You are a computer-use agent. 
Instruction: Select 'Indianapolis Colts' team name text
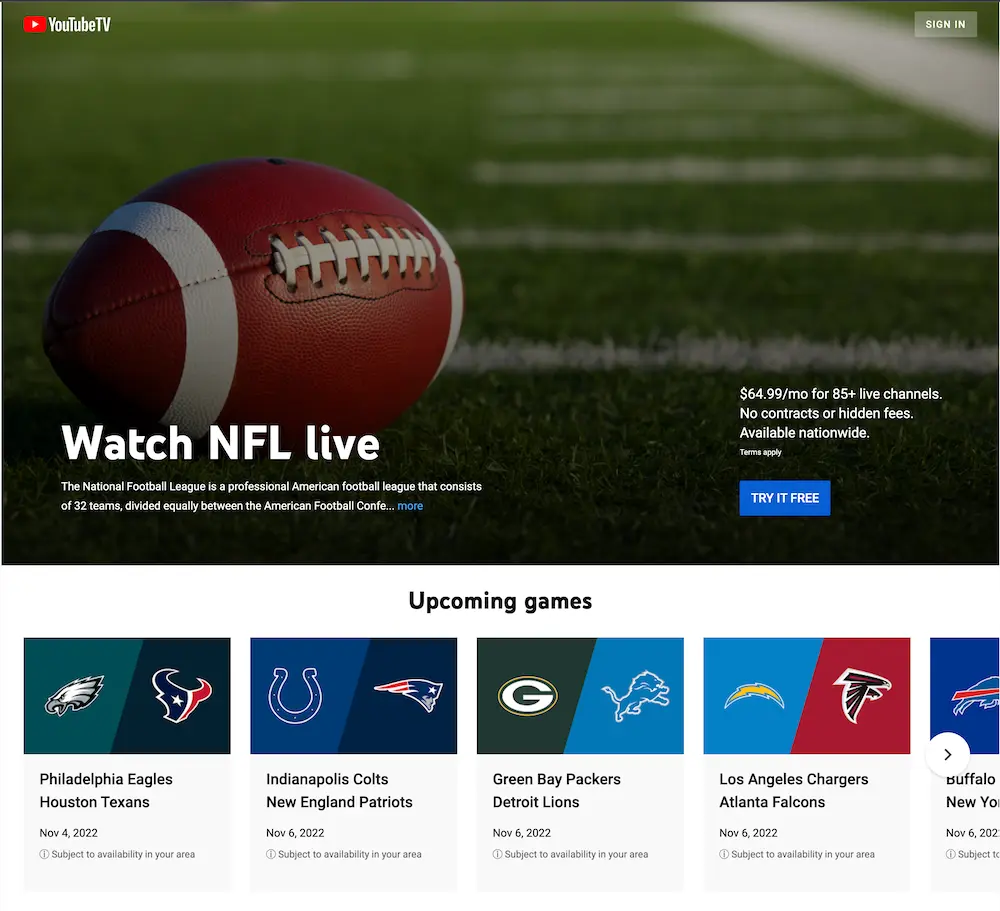coord(327,779)
